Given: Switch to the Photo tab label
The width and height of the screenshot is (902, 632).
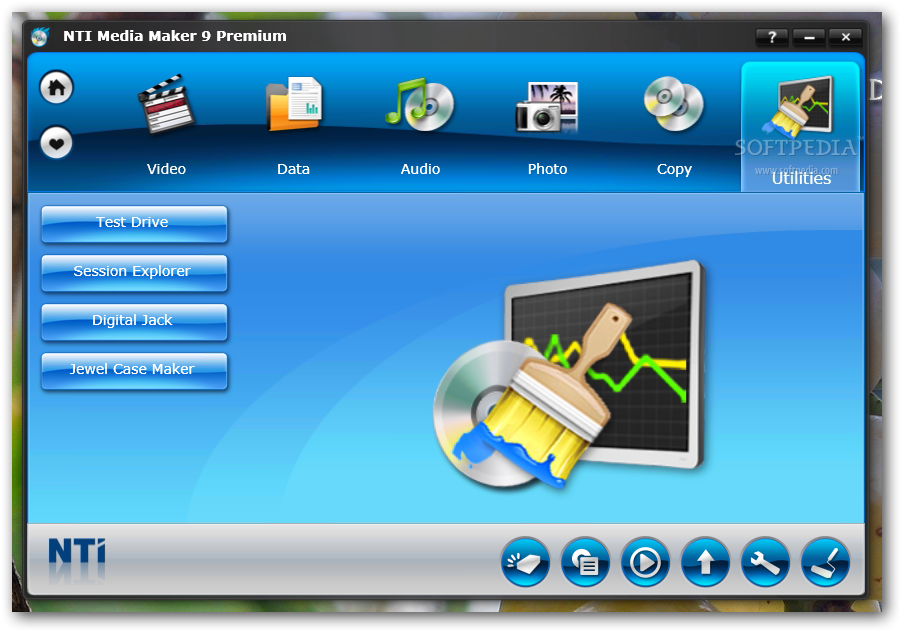Looking at the screenshot, I should (x=548, y=169).
